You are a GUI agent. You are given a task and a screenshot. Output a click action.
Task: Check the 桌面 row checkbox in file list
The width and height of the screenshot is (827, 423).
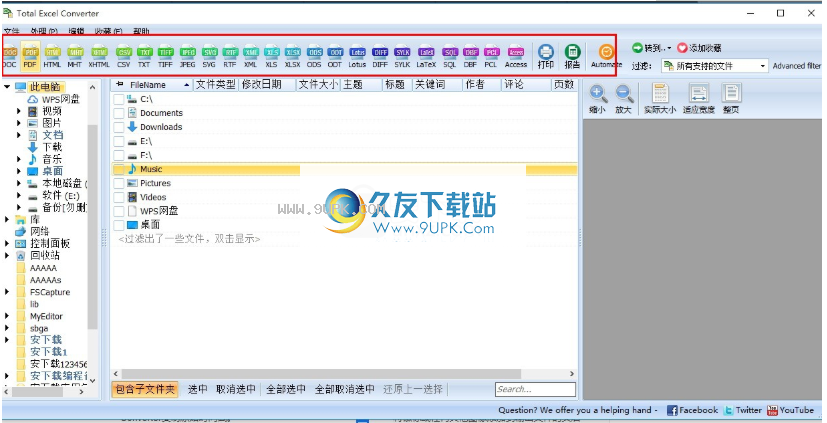(x=119, y=225)
